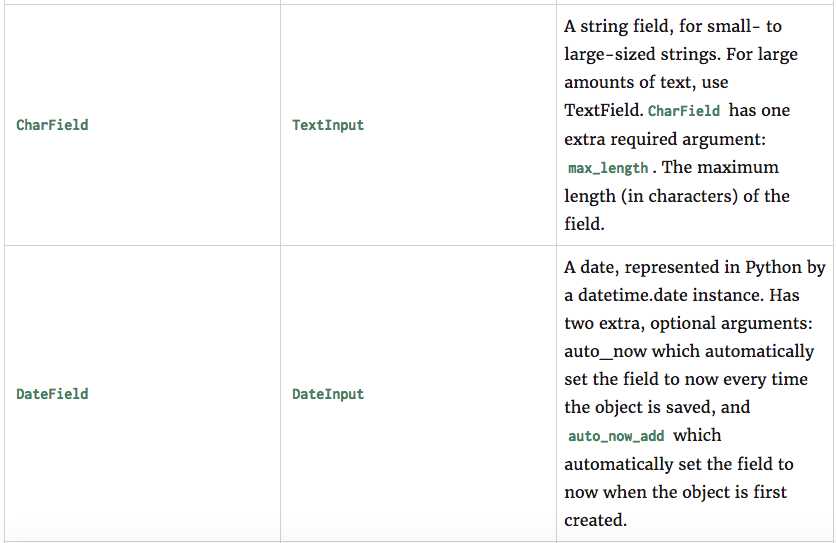The height and width of the screenshot is (543, 837).
Task: Click the inline CharField code in description
Action: click(684, 111)
